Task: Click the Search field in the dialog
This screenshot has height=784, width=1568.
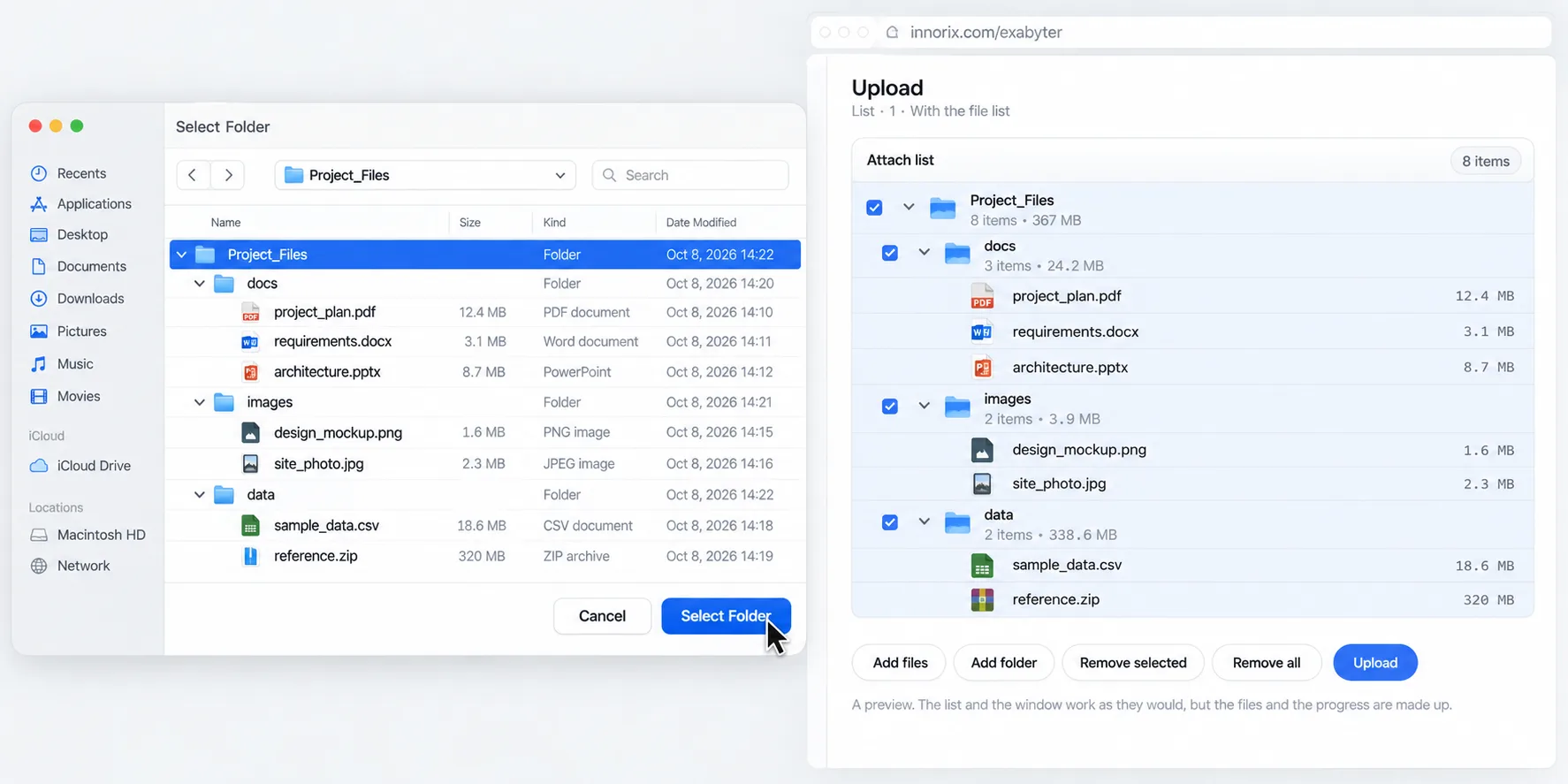Action: (x=690, y=175)
